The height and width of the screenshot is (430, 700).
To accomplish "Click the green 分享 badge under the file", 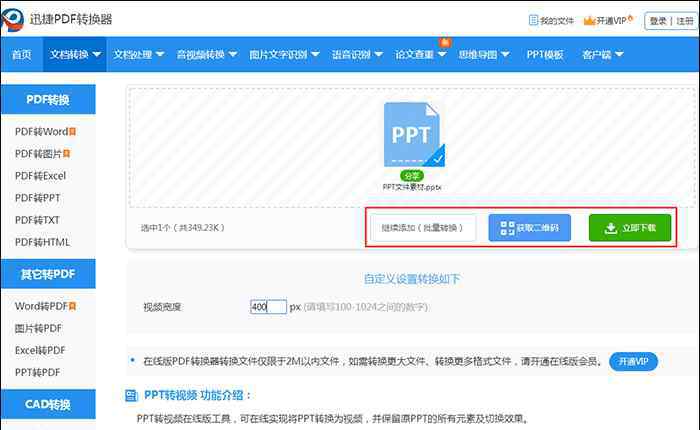I will 412,175.
